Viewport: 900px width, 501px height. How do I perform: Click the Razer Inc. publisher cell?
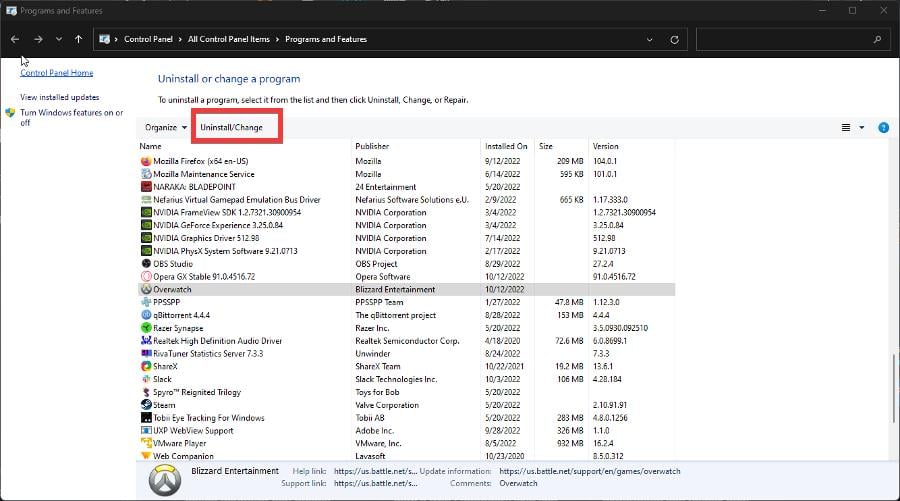tap(372, 328)
